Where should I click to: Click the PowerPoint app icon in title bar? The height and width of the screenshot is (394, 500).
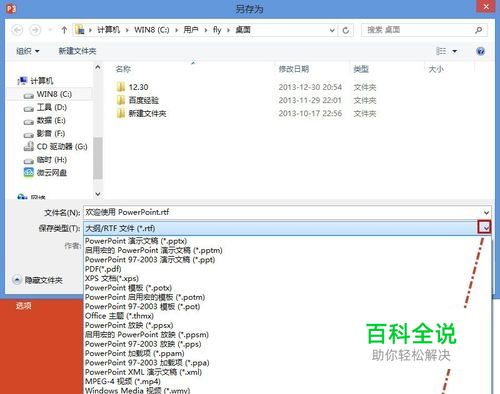[11, 8]
